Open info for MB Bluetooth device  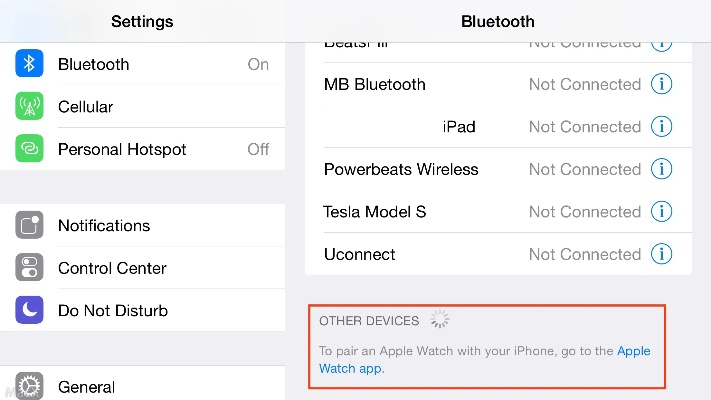click(x=661, y=84)
